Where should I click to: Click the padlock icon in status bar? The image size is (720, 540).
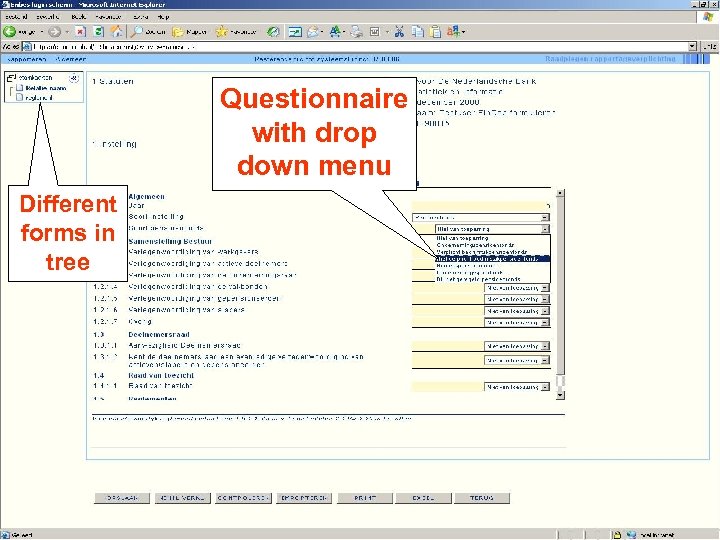[617, 535]
